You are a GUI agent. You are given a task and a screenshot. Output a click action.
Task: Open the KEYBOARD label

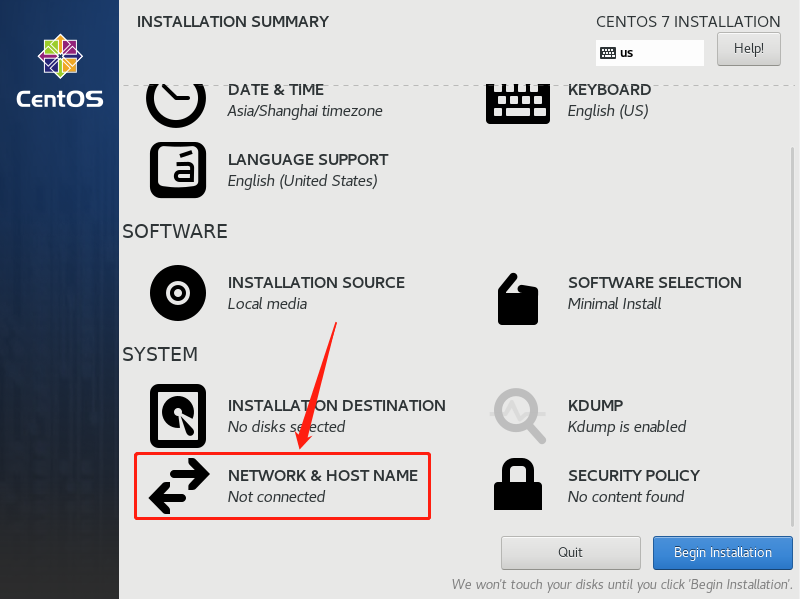[609, 90]
